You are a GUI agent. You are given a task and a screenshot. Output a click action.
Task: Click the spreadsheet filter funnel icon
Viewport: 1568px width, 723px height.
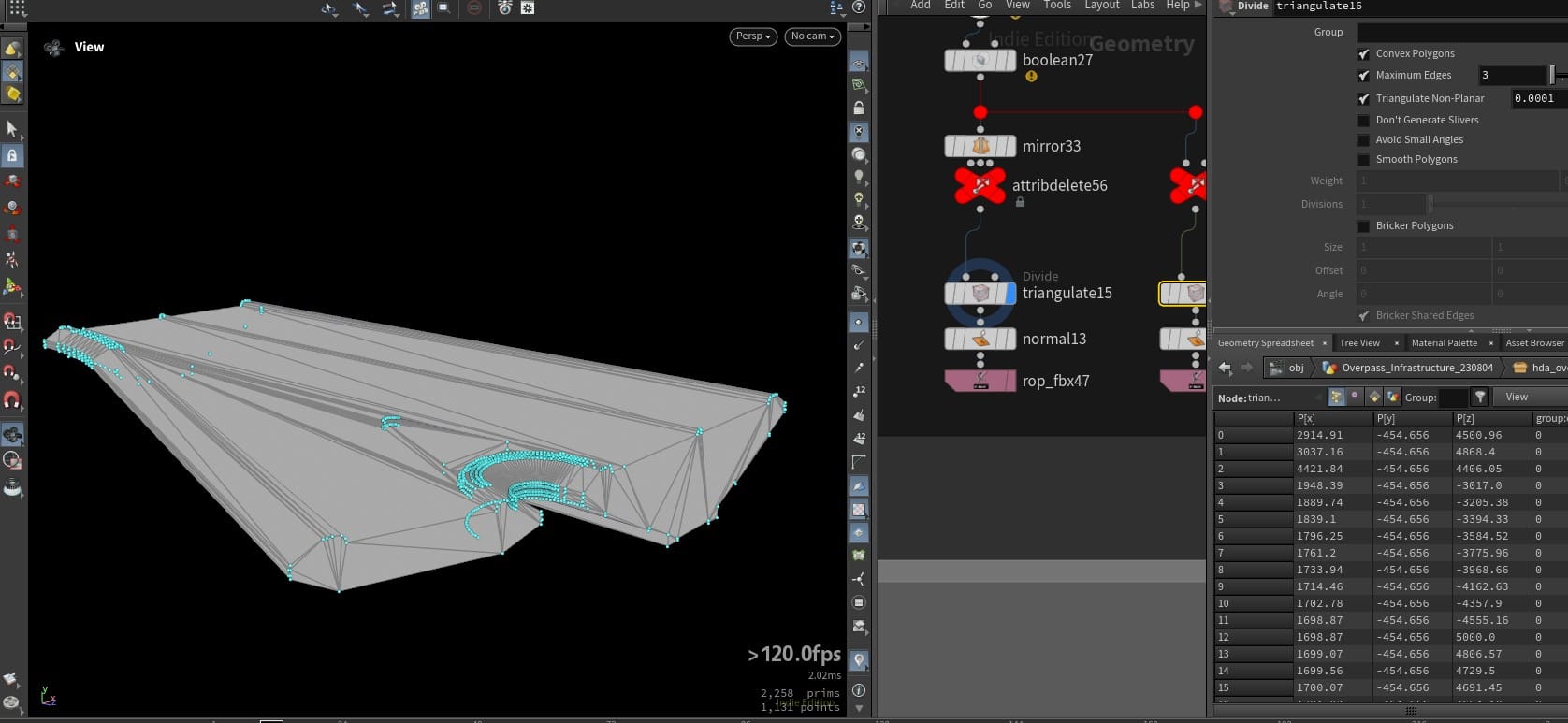(1480, 397)
